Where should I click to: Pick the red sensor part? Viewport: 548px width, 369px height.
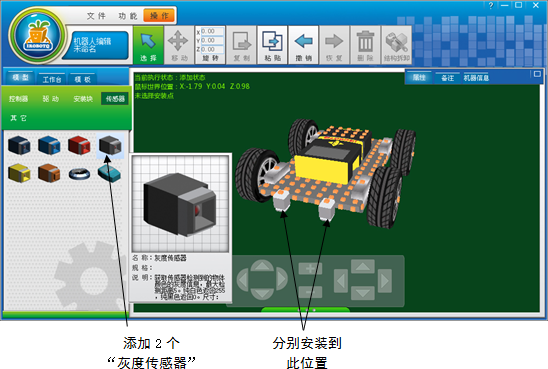click(x=79, y=145)
